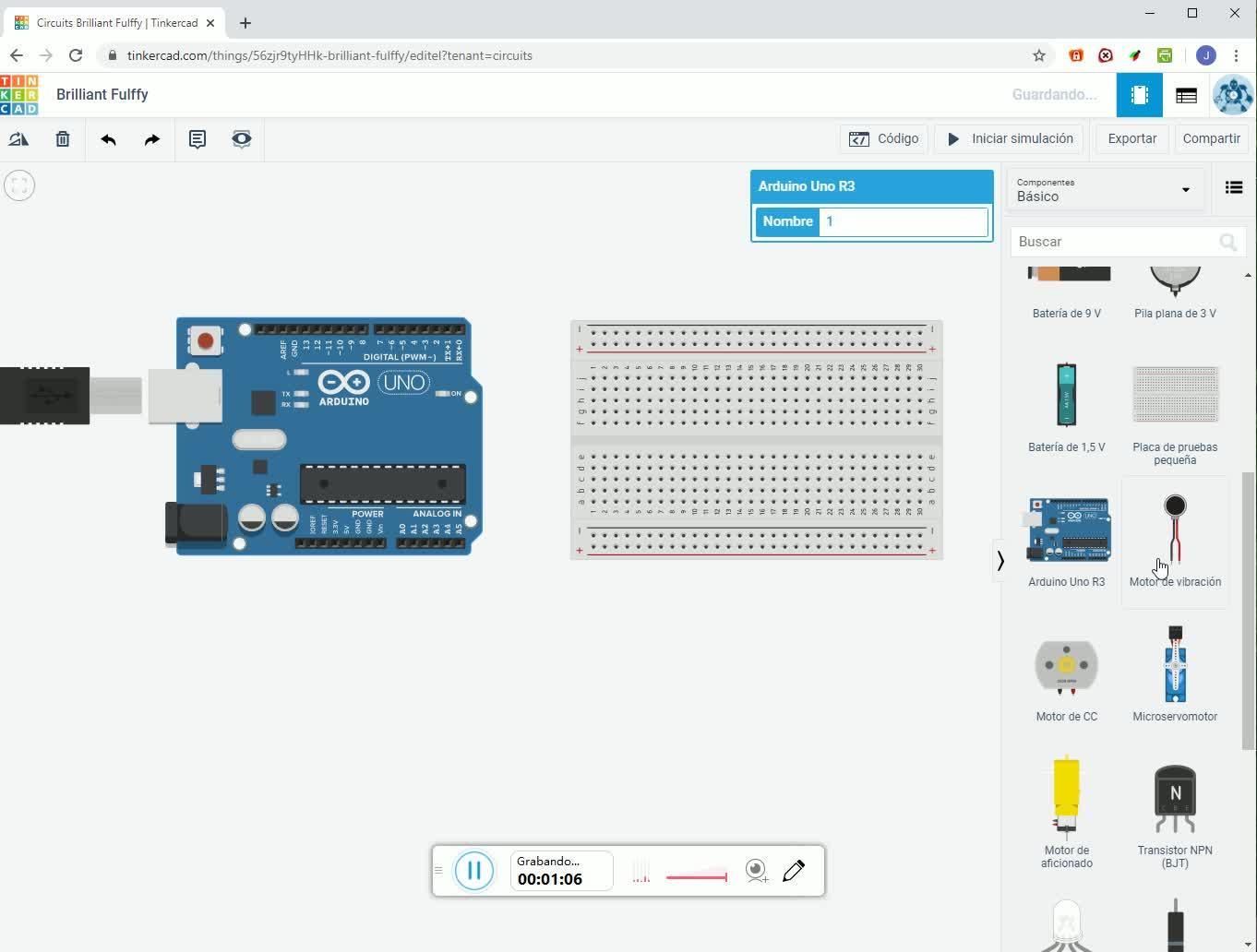
Task: Switch to circuit view icon
Action: coord(1140,95)
